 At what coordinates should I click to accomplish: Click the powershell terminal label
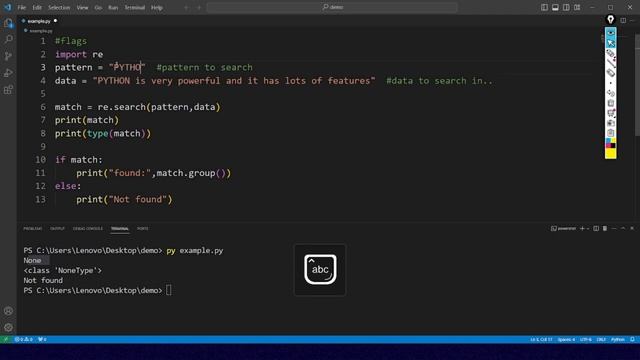click(x=563, y=229)
